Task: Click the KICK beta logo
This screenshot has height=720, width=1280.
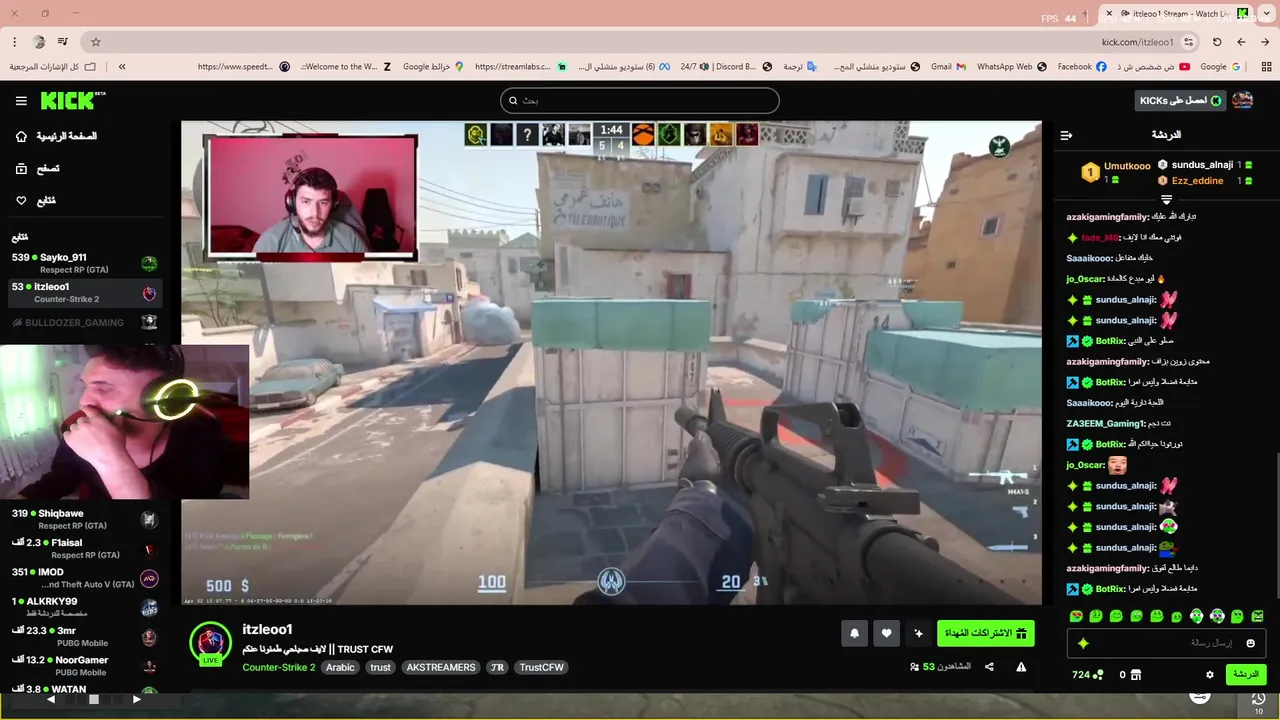Action: 72,100
